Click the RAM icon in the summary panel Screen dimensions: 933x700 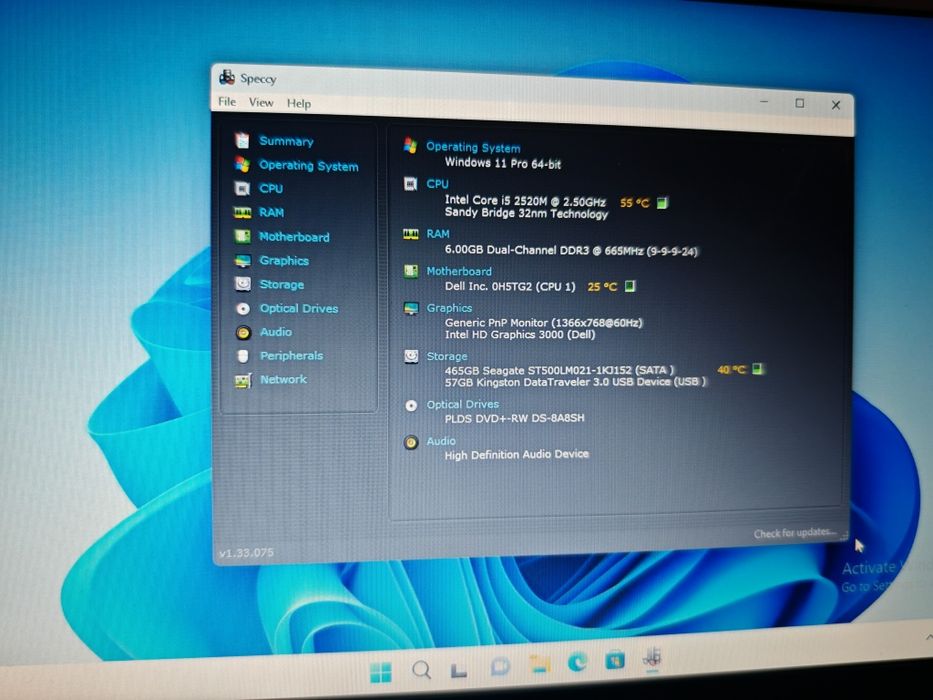click(411, 235)
